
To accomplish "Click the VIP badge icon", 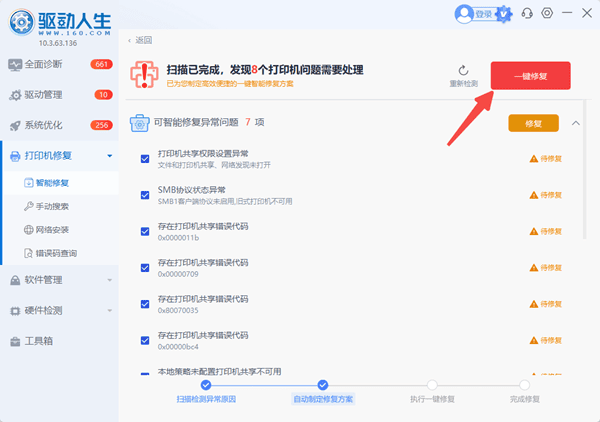I will pos(504,14).
